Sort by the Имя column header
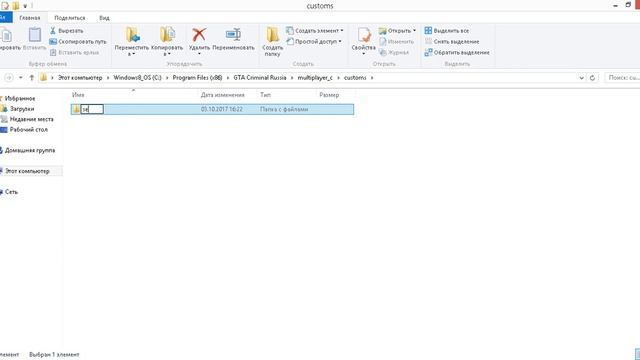The image size is (640, 360). (78, 95)
